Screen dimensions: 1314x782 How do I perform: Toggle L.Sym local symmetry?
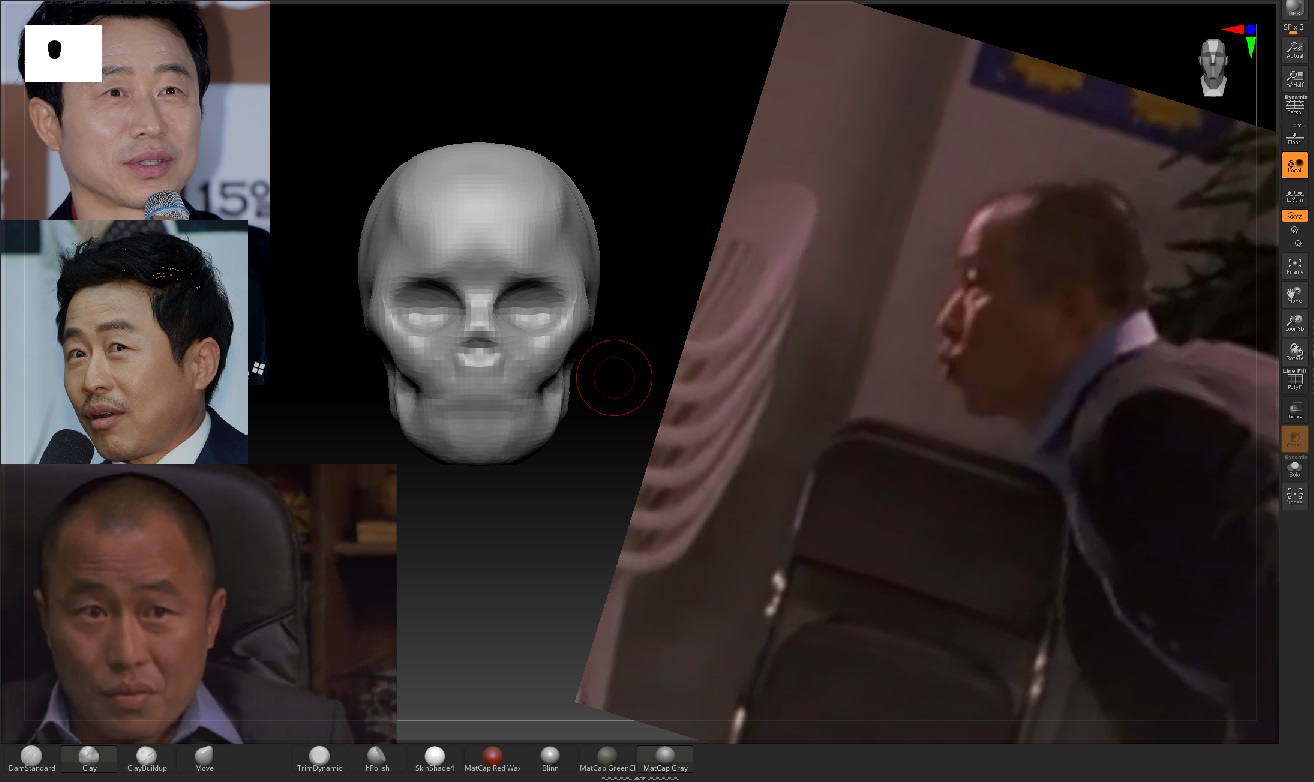1295,194
